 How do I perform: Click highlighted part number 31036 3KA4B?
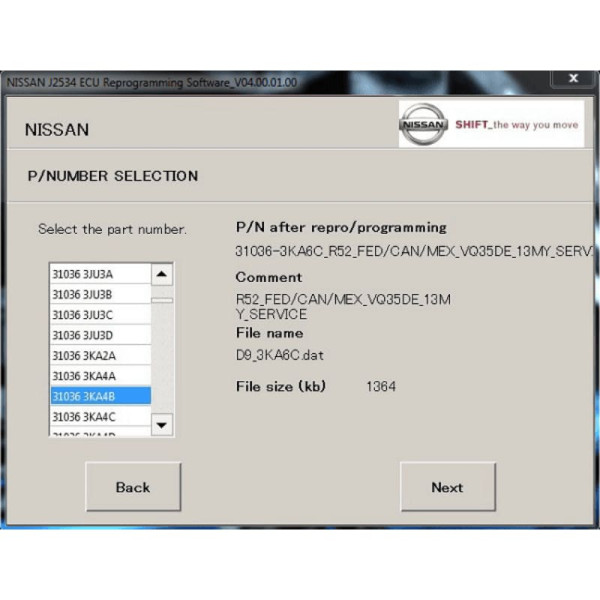point(83,396)
